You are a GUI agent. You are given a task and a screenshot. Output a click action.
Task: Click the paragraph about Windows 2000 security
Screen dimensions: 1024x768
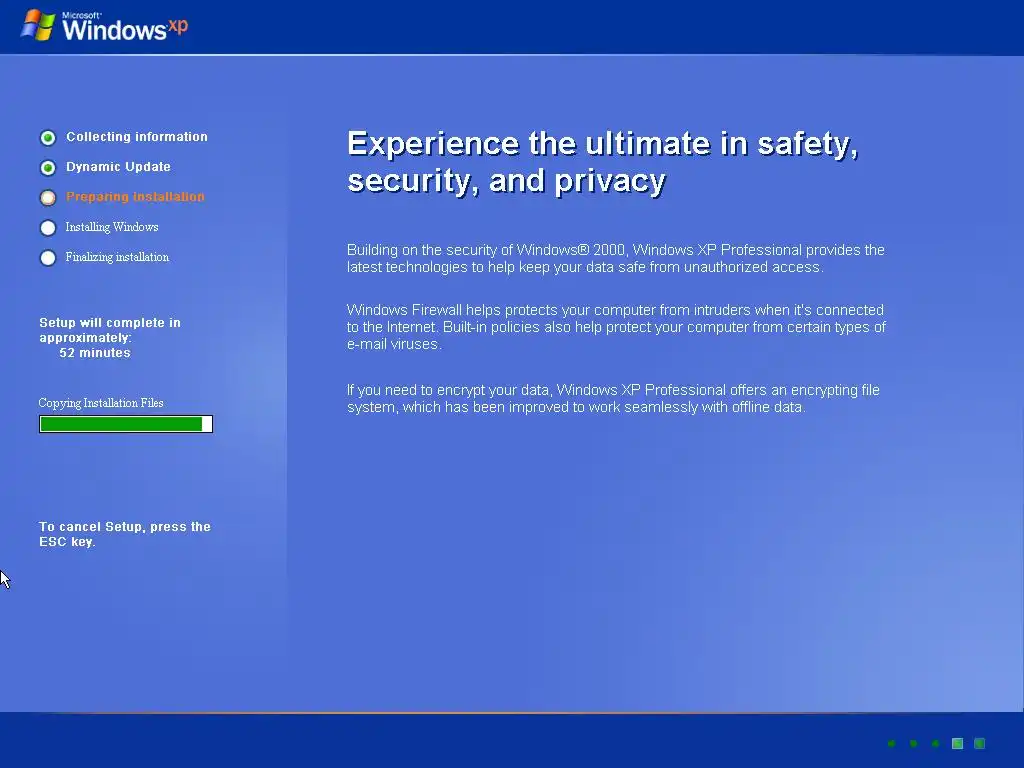(615, 258)
